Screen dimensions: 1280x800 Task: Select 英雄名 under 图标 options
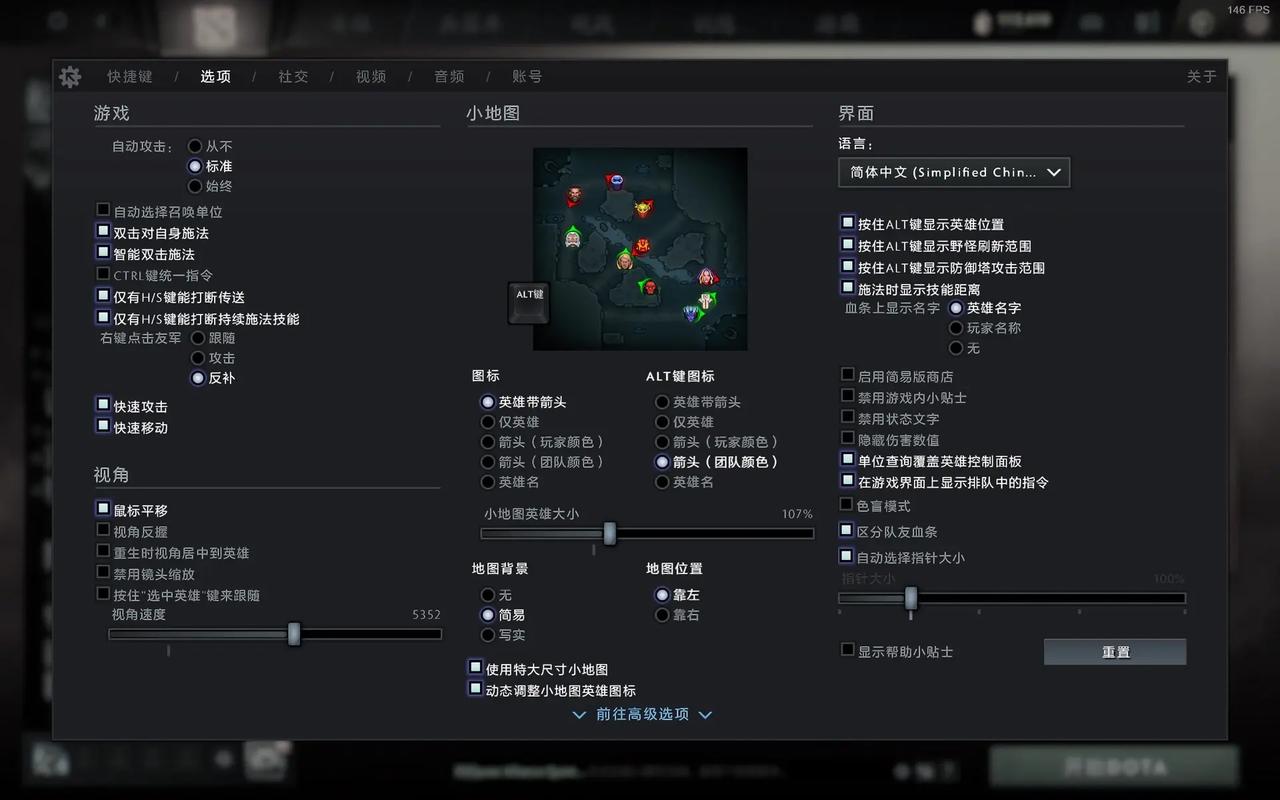click(x=488, y=482)
